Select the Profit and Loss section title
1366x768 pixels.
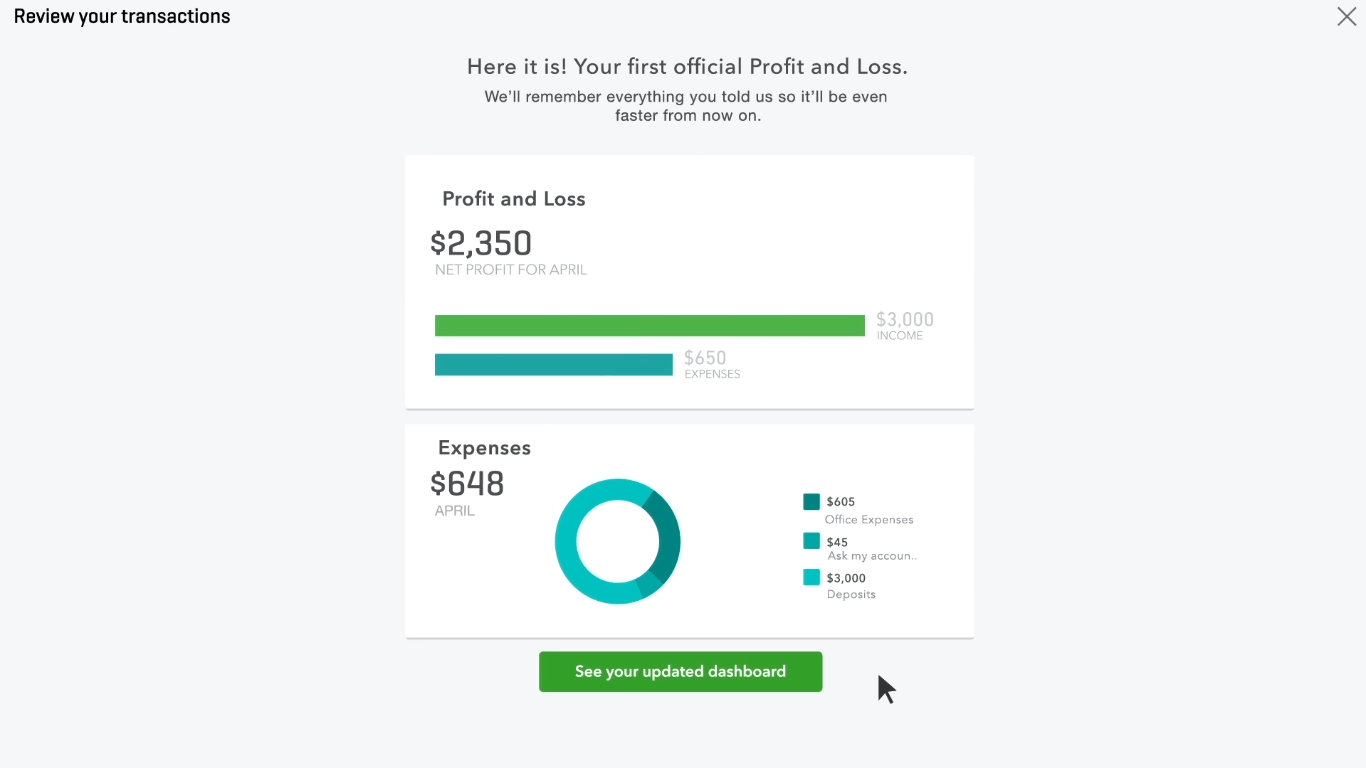(x=513, y=198)
